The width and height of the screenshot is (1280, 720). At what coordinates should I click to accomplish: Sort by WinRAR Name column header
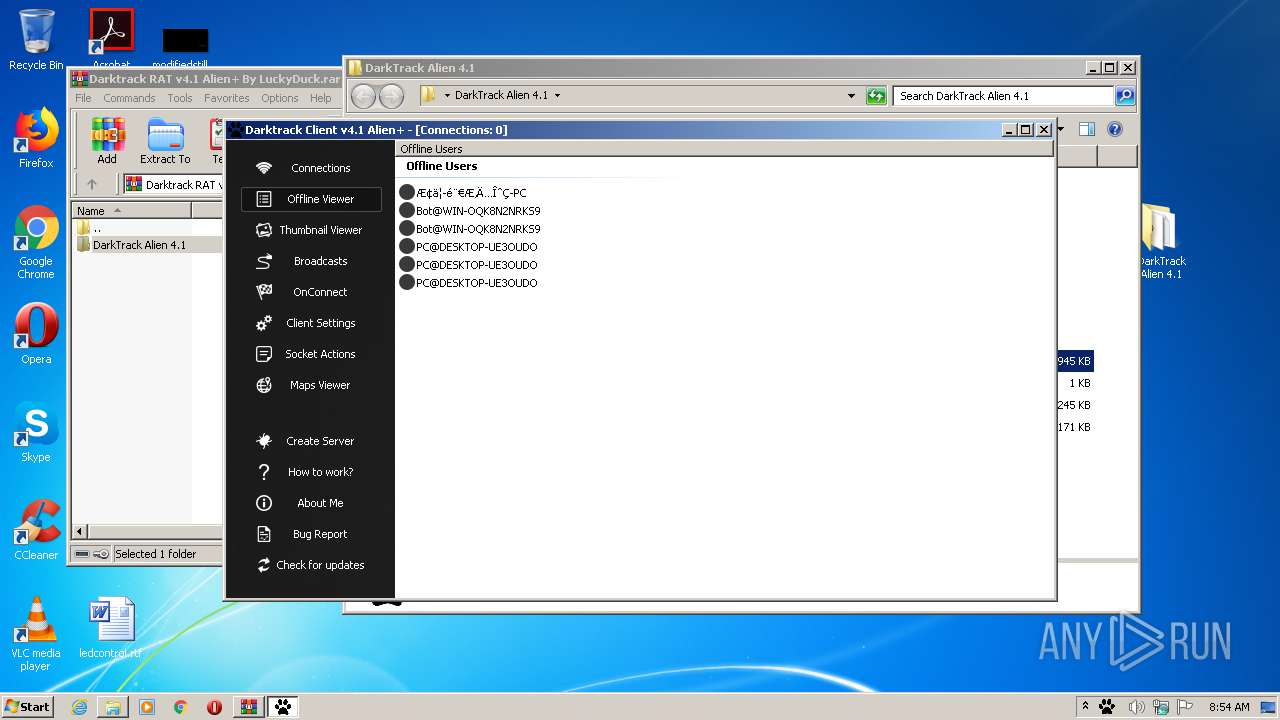(x=131, y=211)
